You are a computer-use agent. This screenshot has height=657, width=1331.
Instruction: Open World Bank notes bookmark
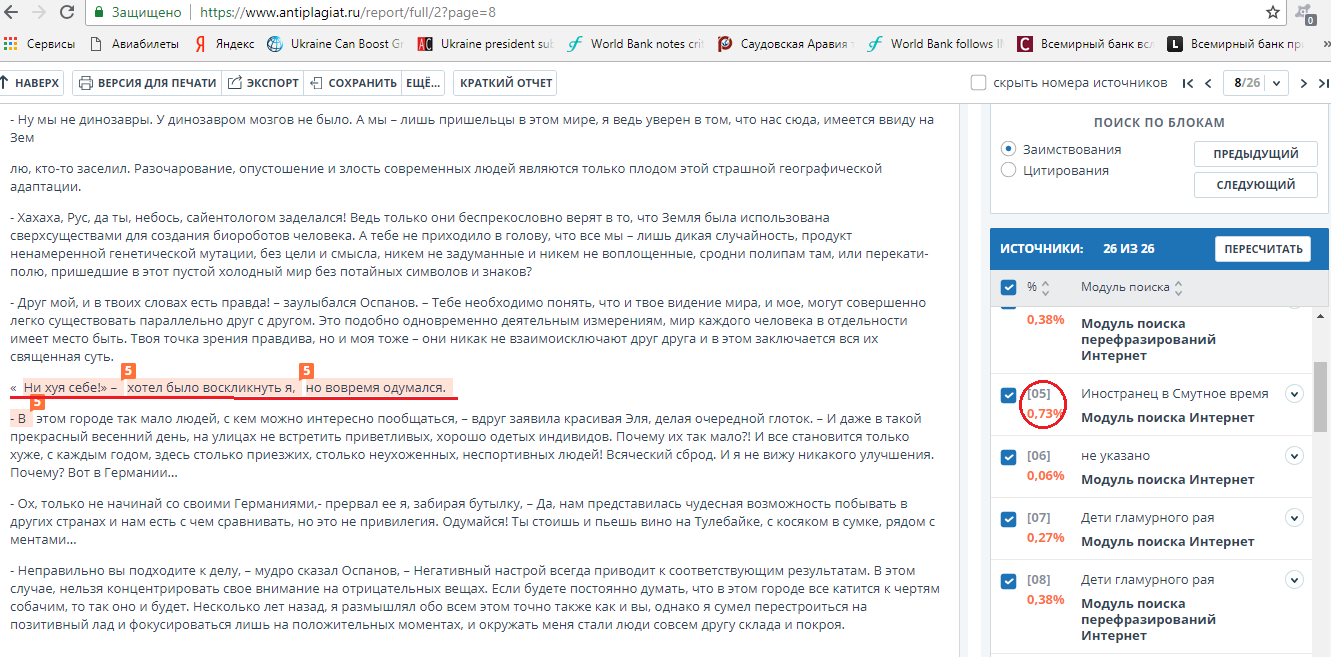635,44
